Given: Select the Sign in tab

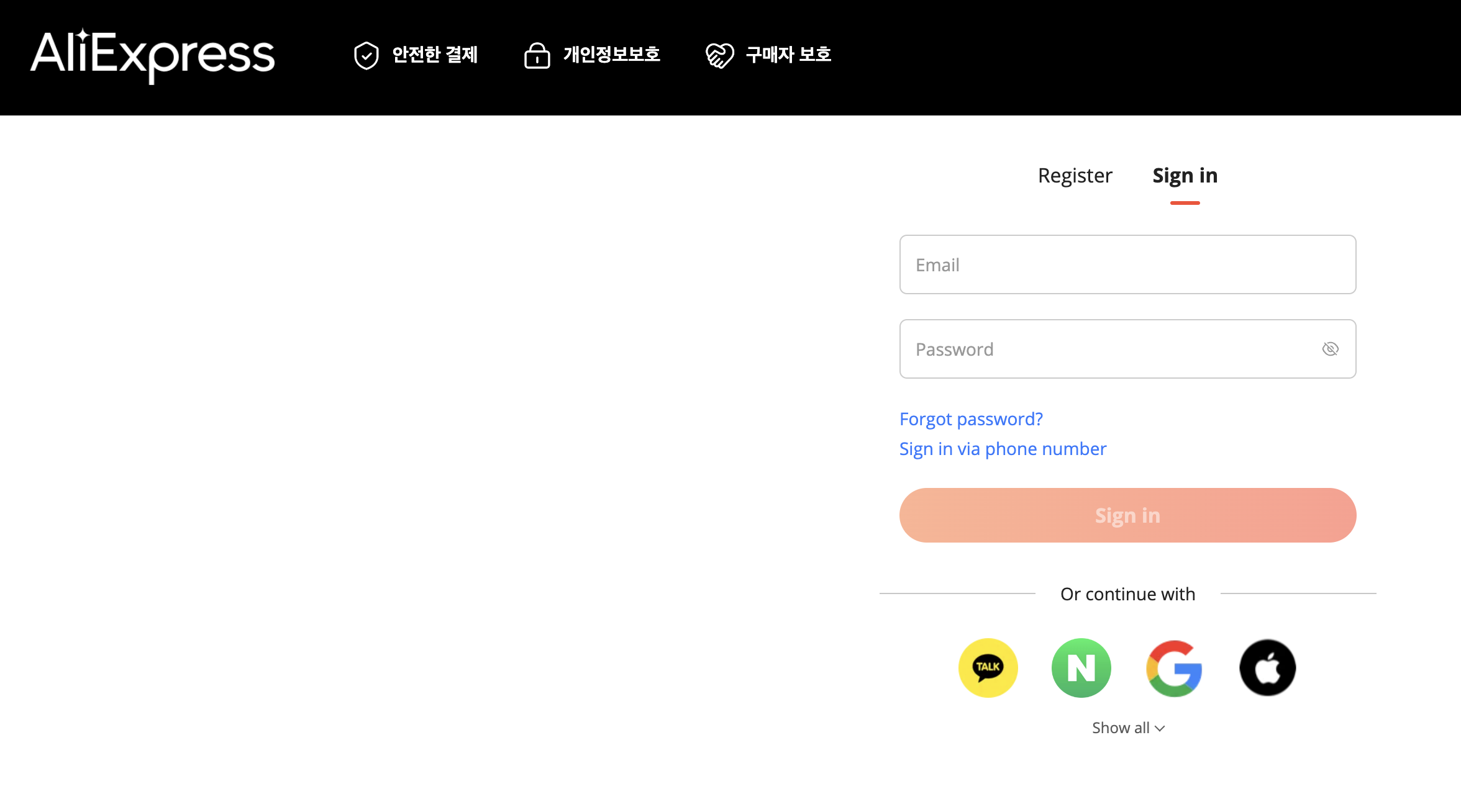Looking at the screenshot, I should (x=1185, y=176).
